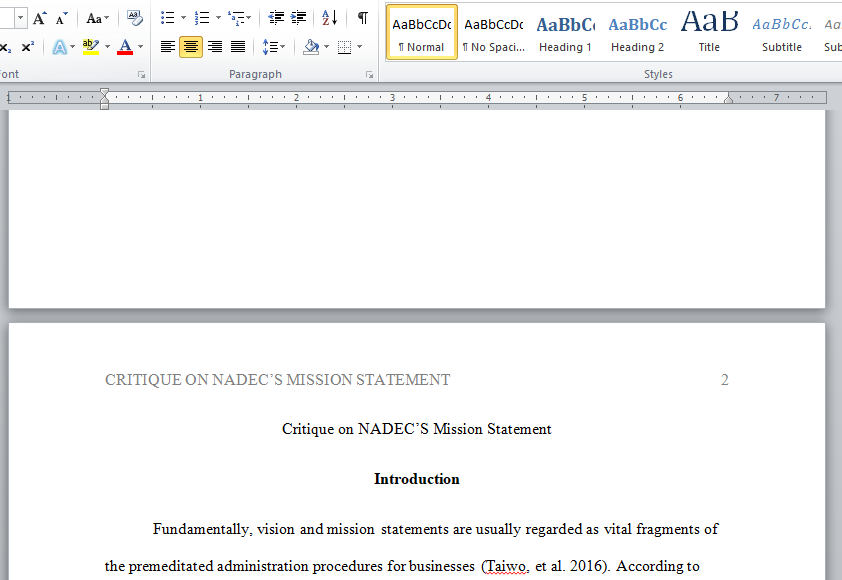Expand the multilevel list dropdown arrow
Viewport: 842px width, 580px height.
(249, 18)
